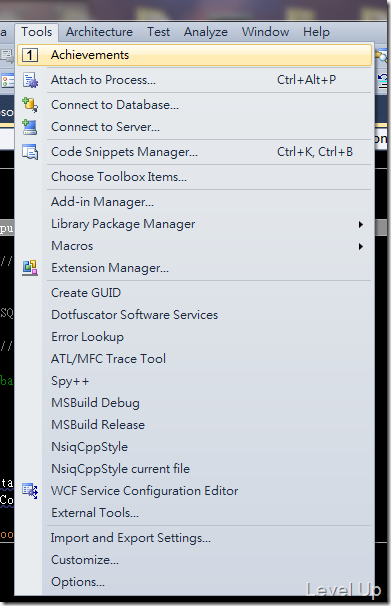
Task: Click the Attach to Process icon
Action: pyautogui.click(x=30, y=80)
